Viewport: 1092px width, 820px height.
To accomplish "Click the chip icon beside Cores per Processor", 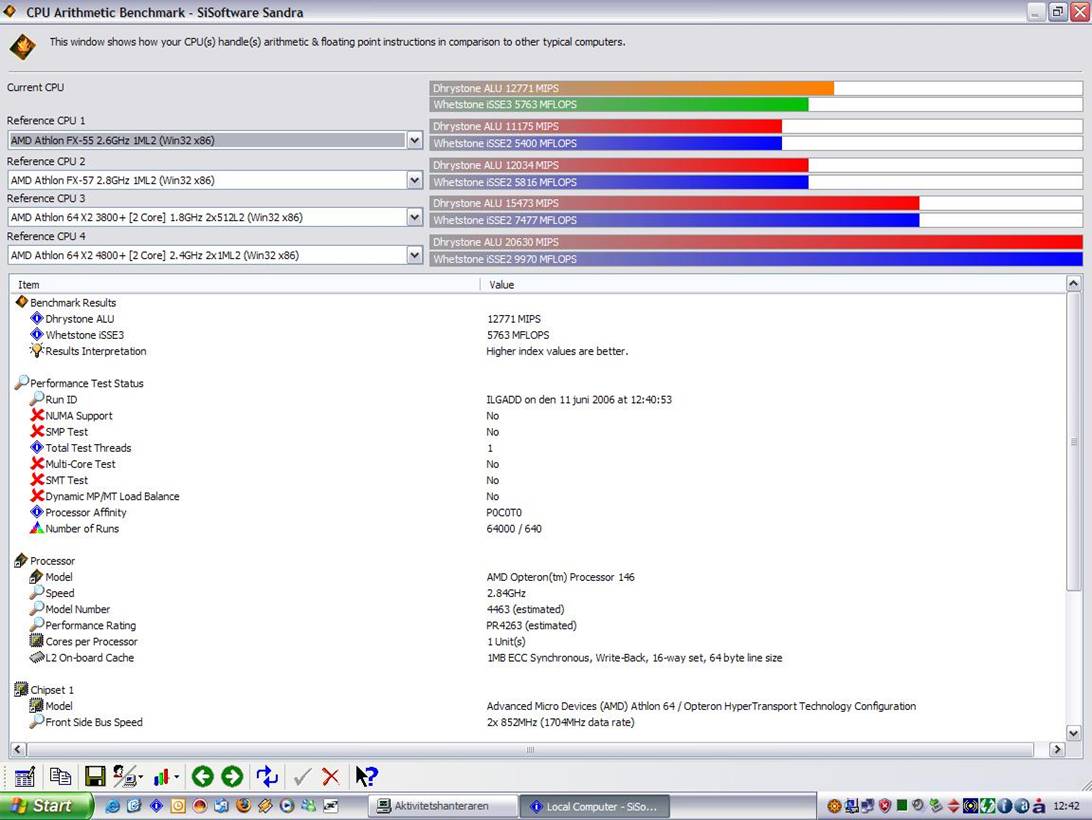I will coord(37,641).
